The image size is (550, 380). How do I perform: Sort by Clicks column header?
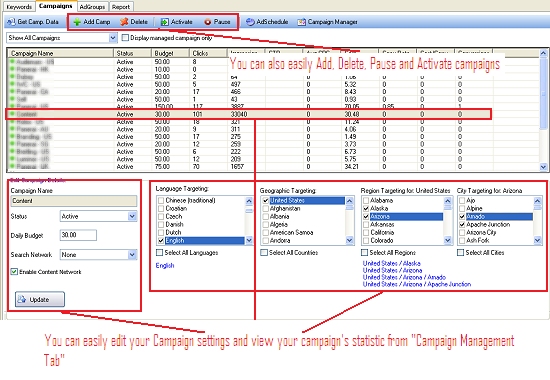click(208, 53)
